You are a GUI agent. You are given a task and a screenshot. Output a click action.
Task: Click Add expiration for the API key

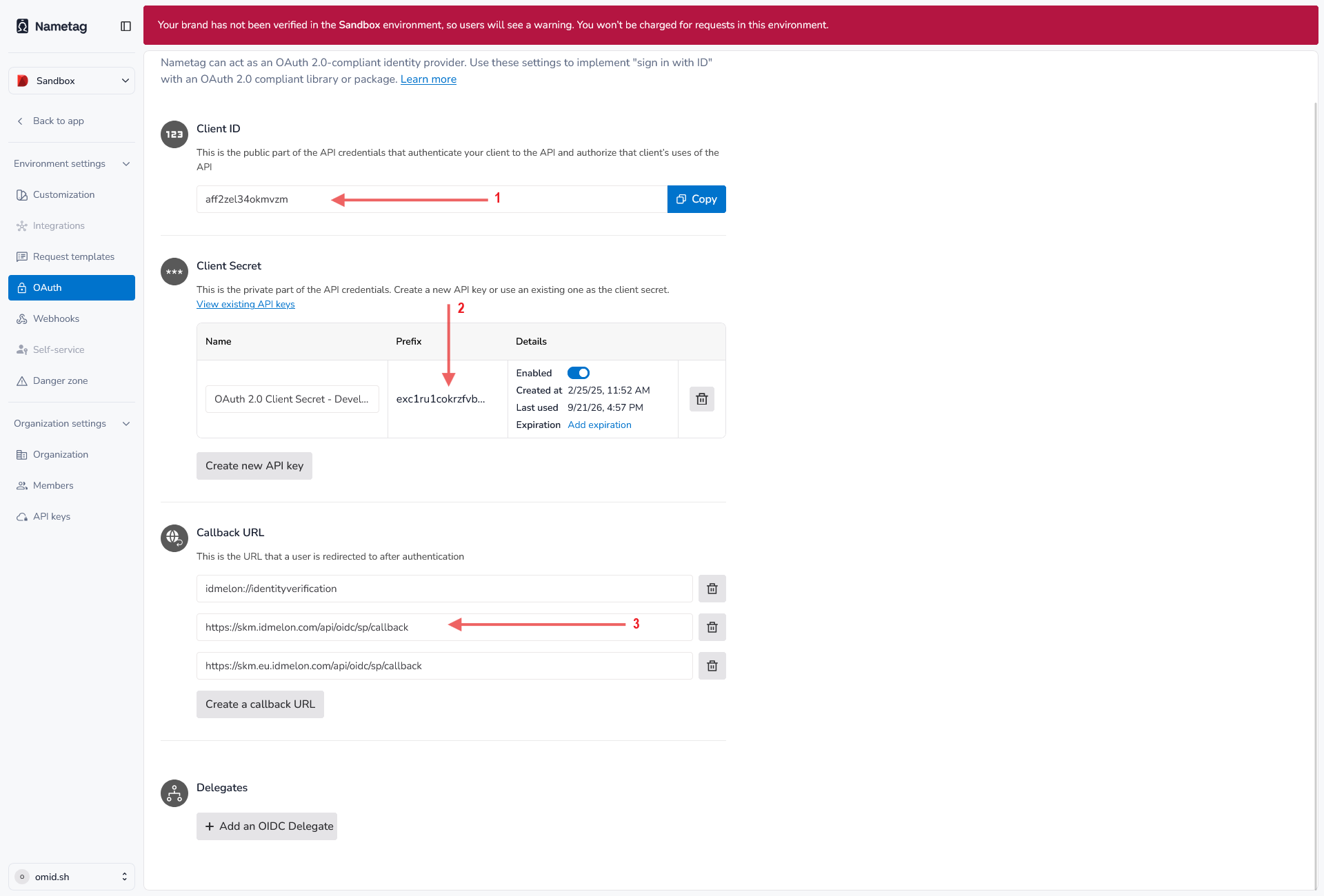point(599,425)
